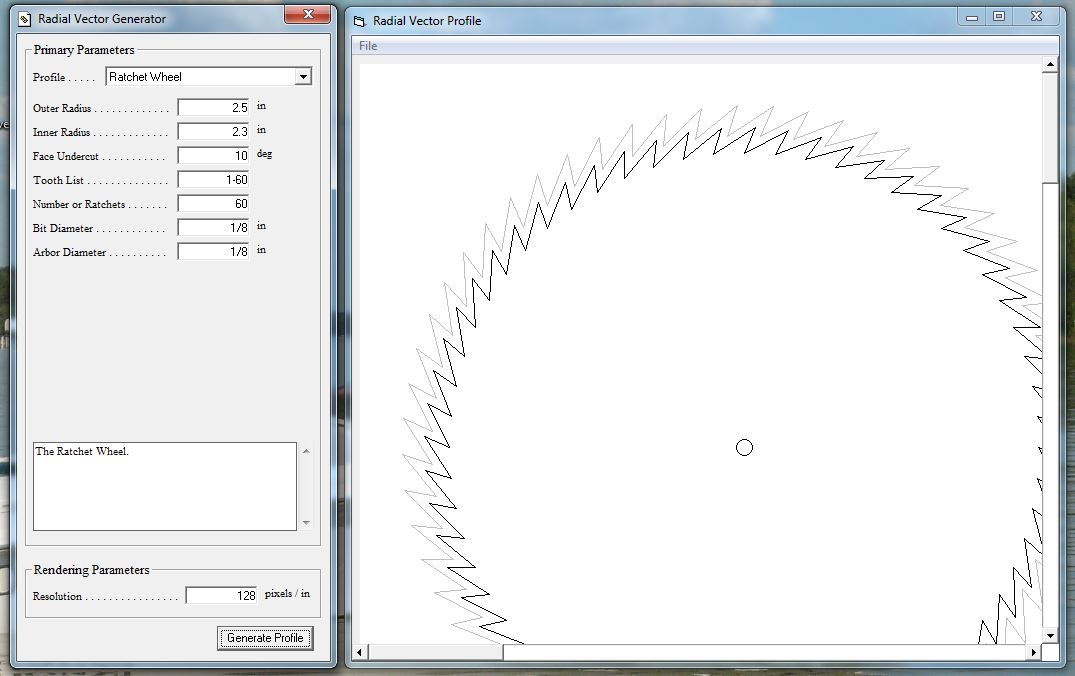This screenshot has width=1075, height=676.
Task: Edit the Arbor Diameter field
Action: [213, 252]
